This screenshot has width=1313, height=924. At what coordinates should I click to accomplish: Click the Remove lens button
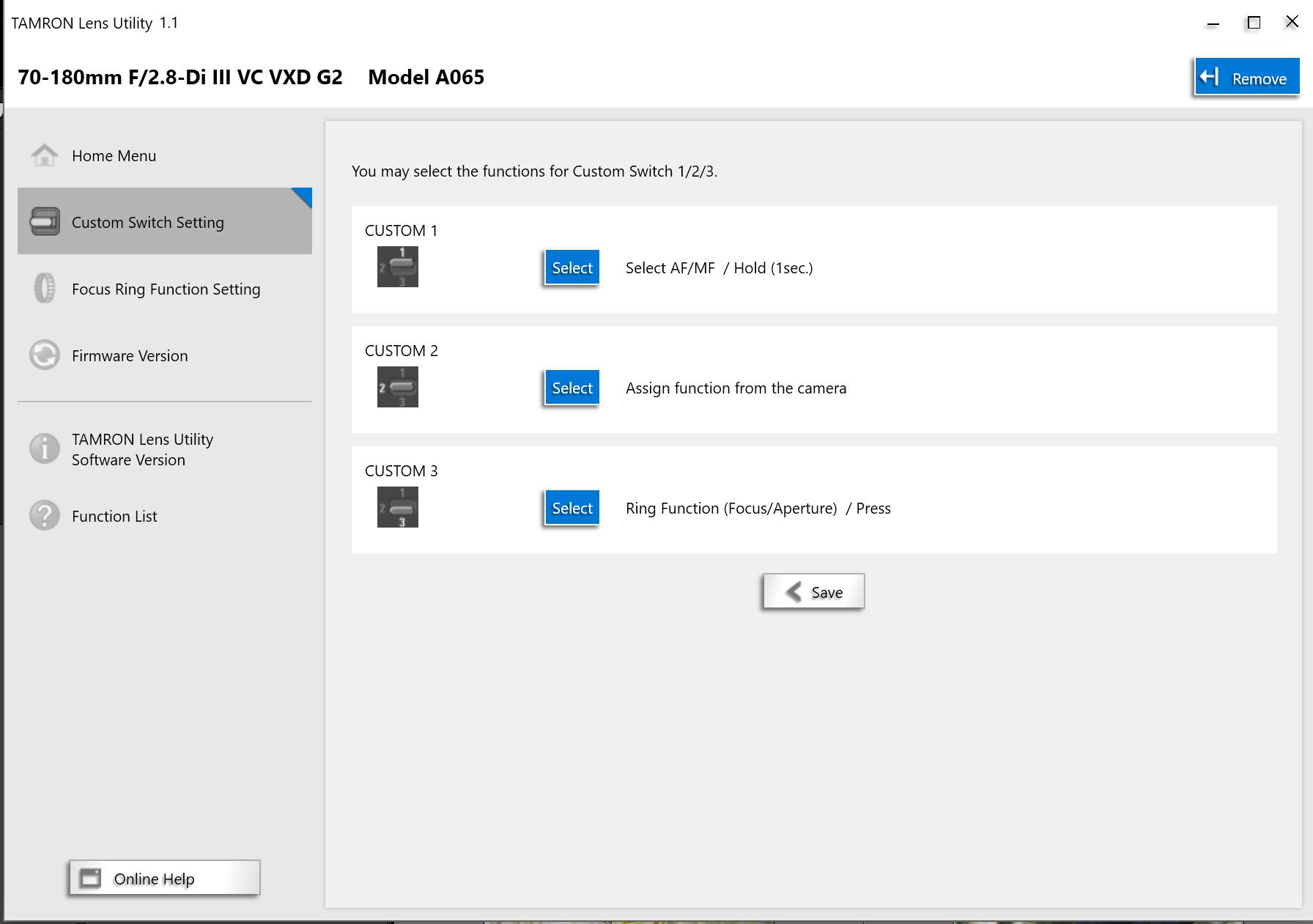click(x=1247, y=77)
